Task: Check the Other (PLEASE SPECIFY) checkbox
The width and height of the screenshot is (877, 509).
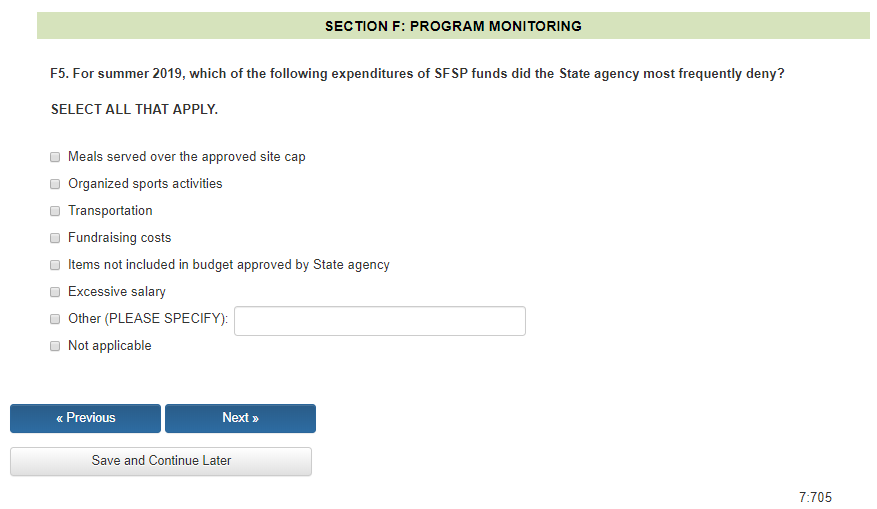Action: click(55, 319)
